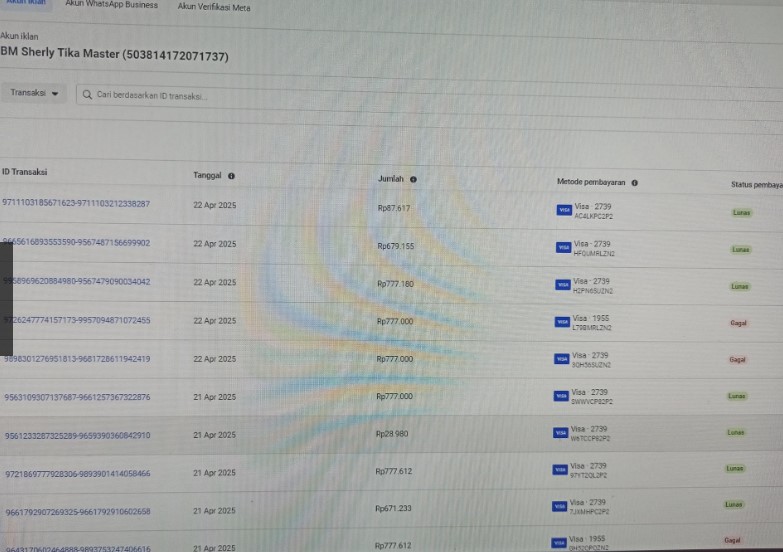Image resolution: width=783 pixels, height=552 pixels.
Task: Click the info icon next to Tanggal
Action: pyautogui.click(x=231, y=176)
